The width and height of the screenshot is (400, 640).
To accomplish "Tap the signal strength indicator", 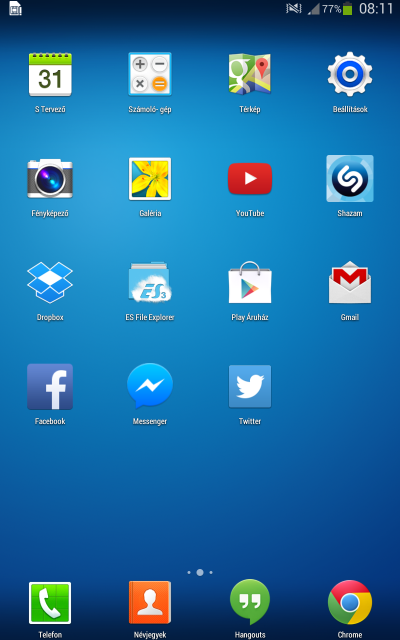I will coord(313,9).
